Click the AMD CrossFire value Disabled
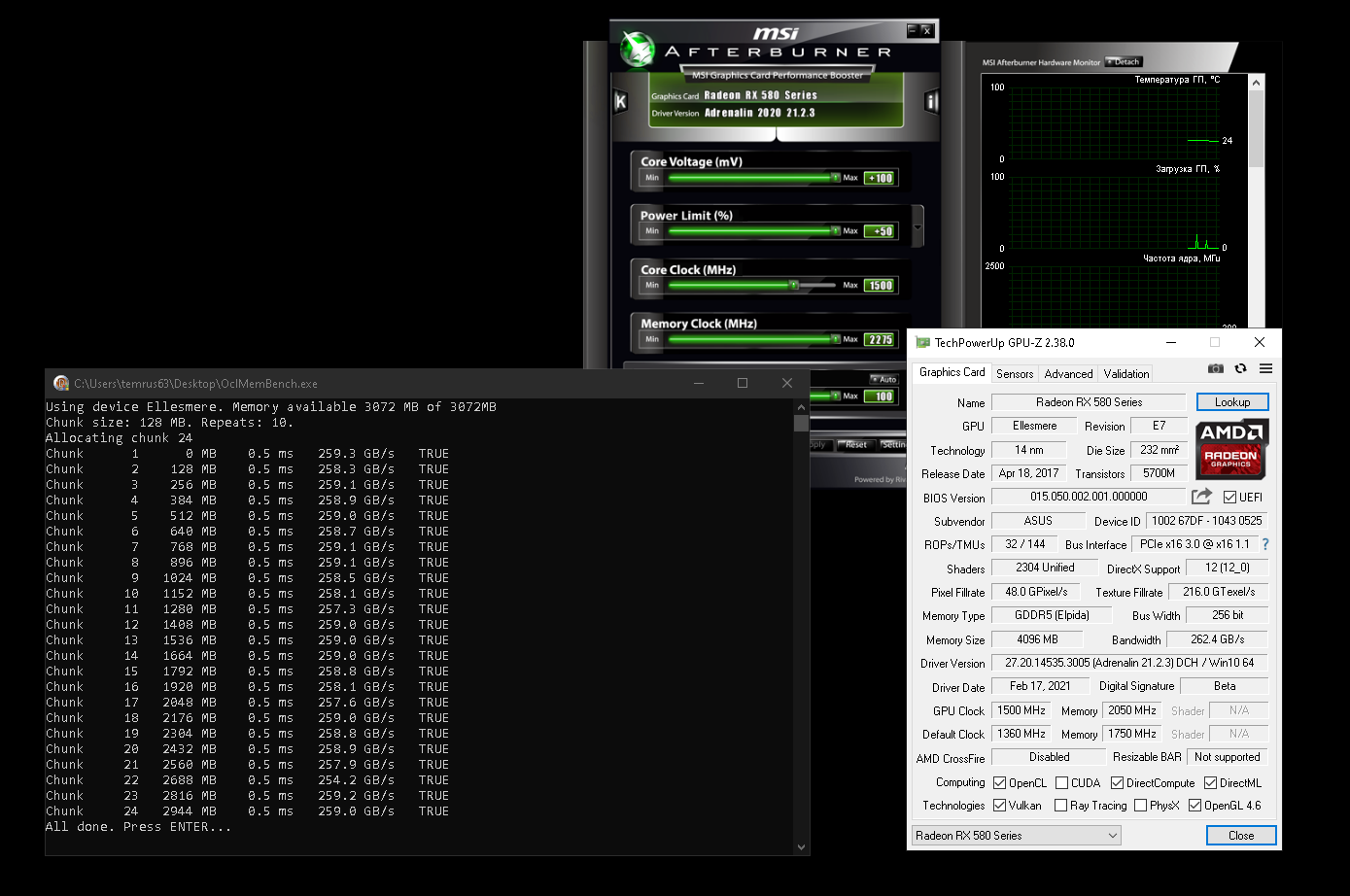This screenshot has height=896, width=1350. [x=1050, y=757]
